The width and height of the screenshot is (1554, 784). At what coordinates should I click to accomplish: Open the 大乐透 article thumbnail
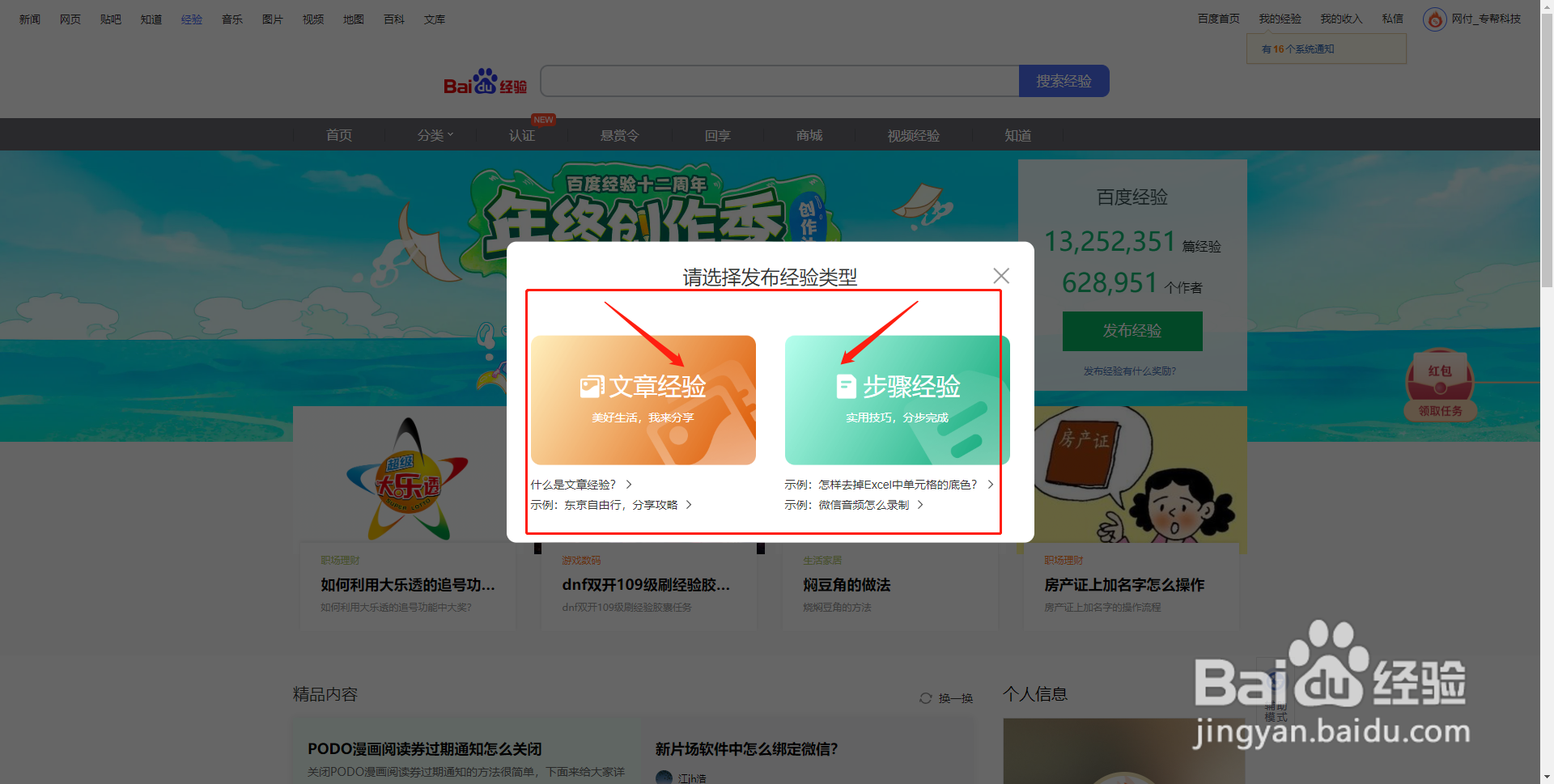[408, 479]
